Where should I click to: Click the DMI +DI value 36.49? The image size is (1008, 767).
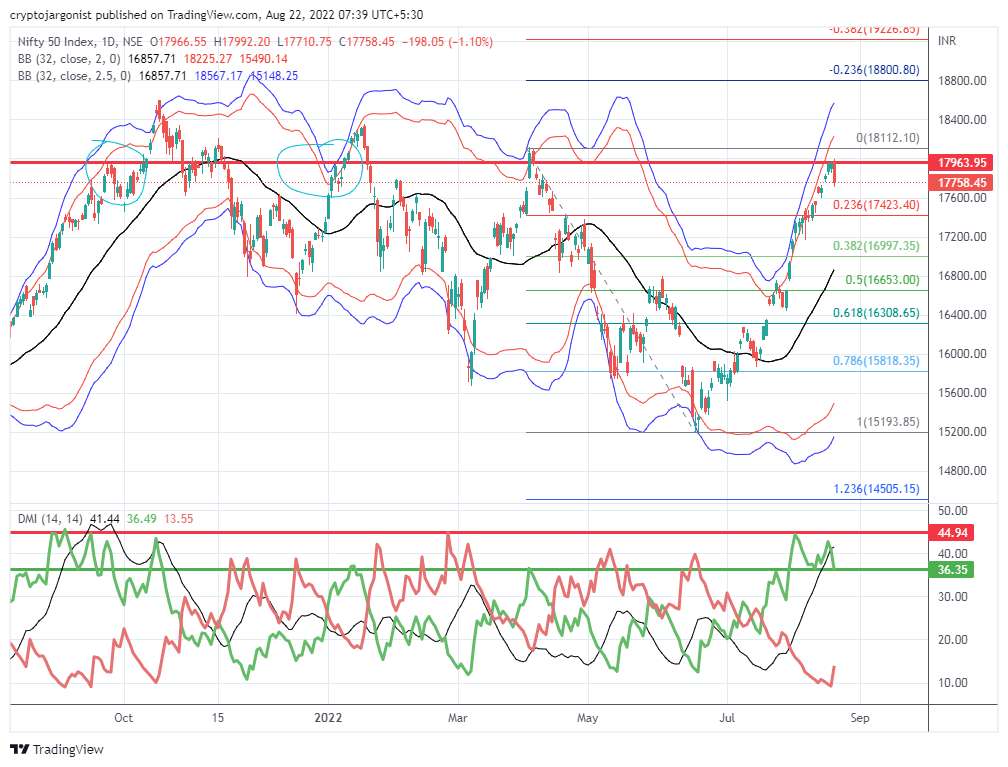[141, 519]
